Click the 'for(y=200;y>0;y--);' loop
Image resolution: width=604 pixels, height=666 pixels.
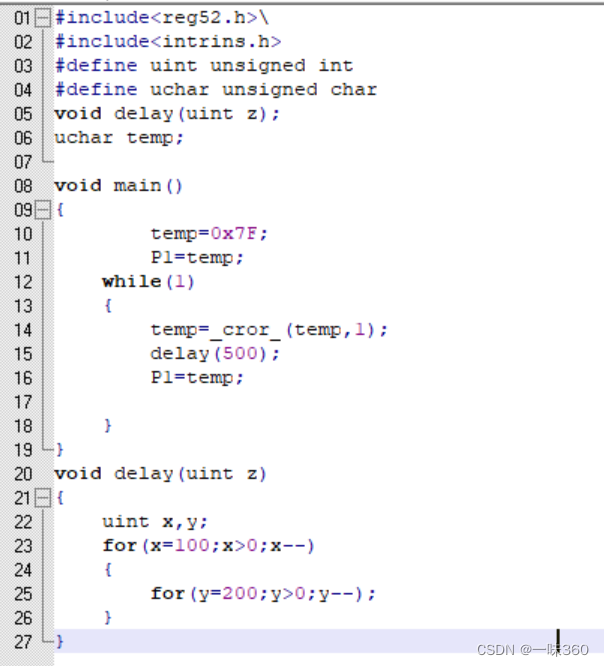coord(263,594)
